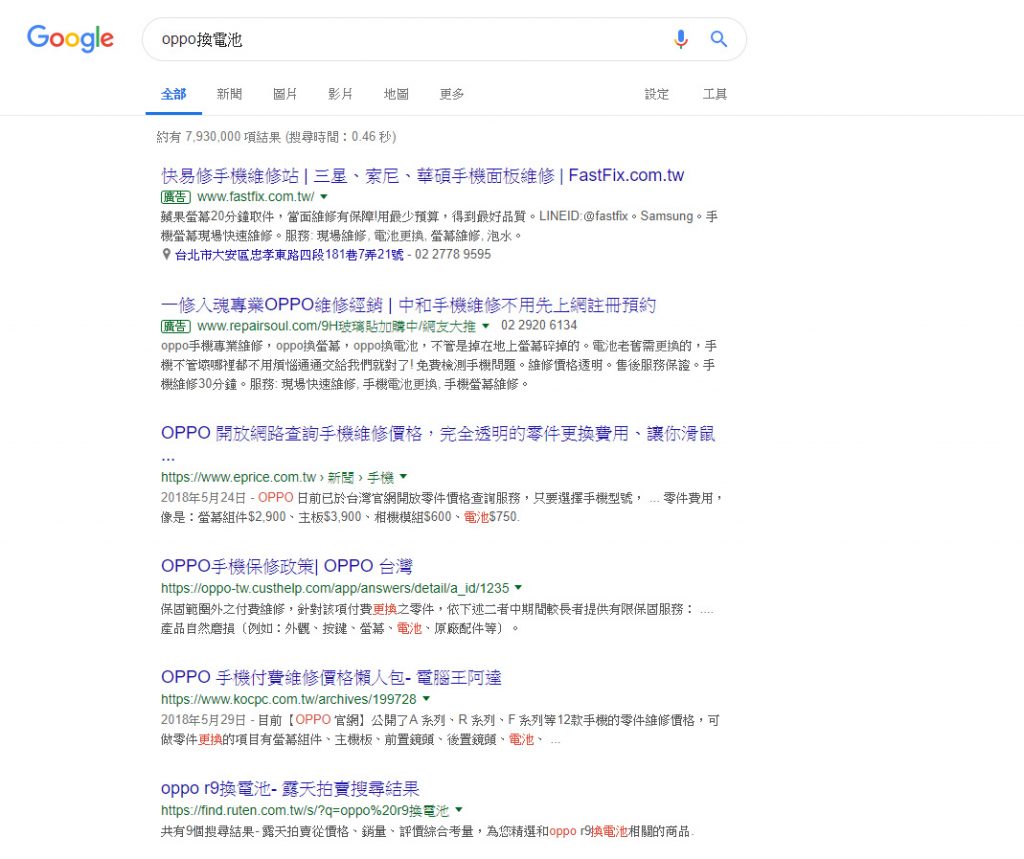Expand dropdown arrow next to www.repairsoul.com URL

click(x=485, y=325)
